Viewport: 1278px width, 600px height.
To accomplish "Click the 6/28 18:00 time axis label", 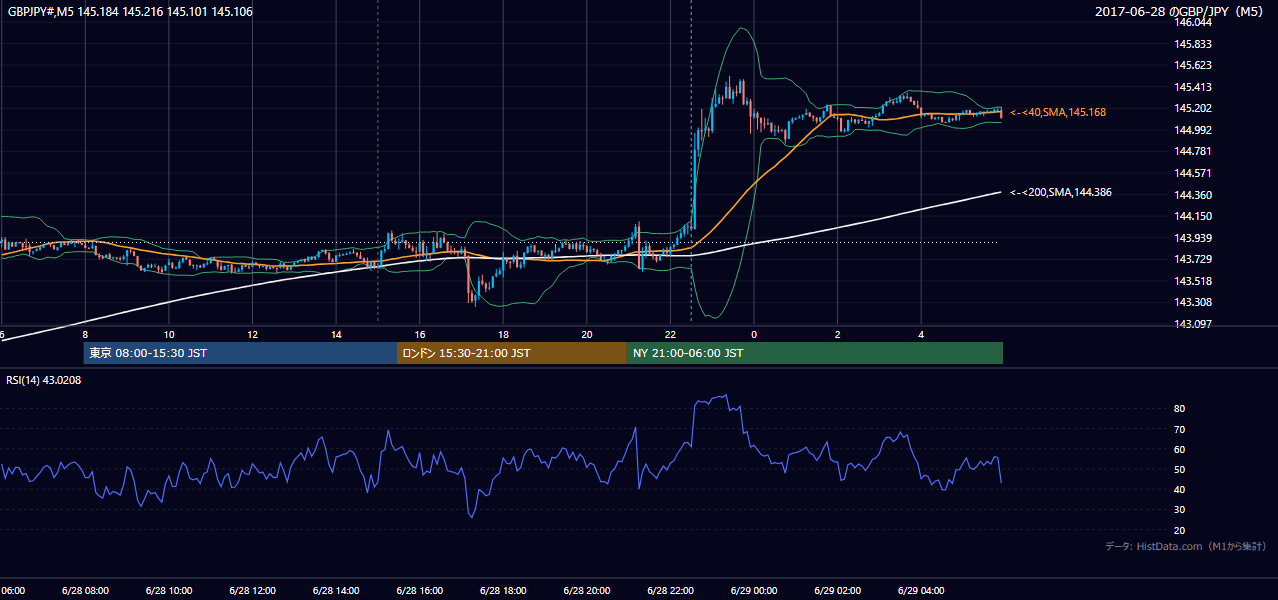I will pyautogui.click(x=502, y=590).
